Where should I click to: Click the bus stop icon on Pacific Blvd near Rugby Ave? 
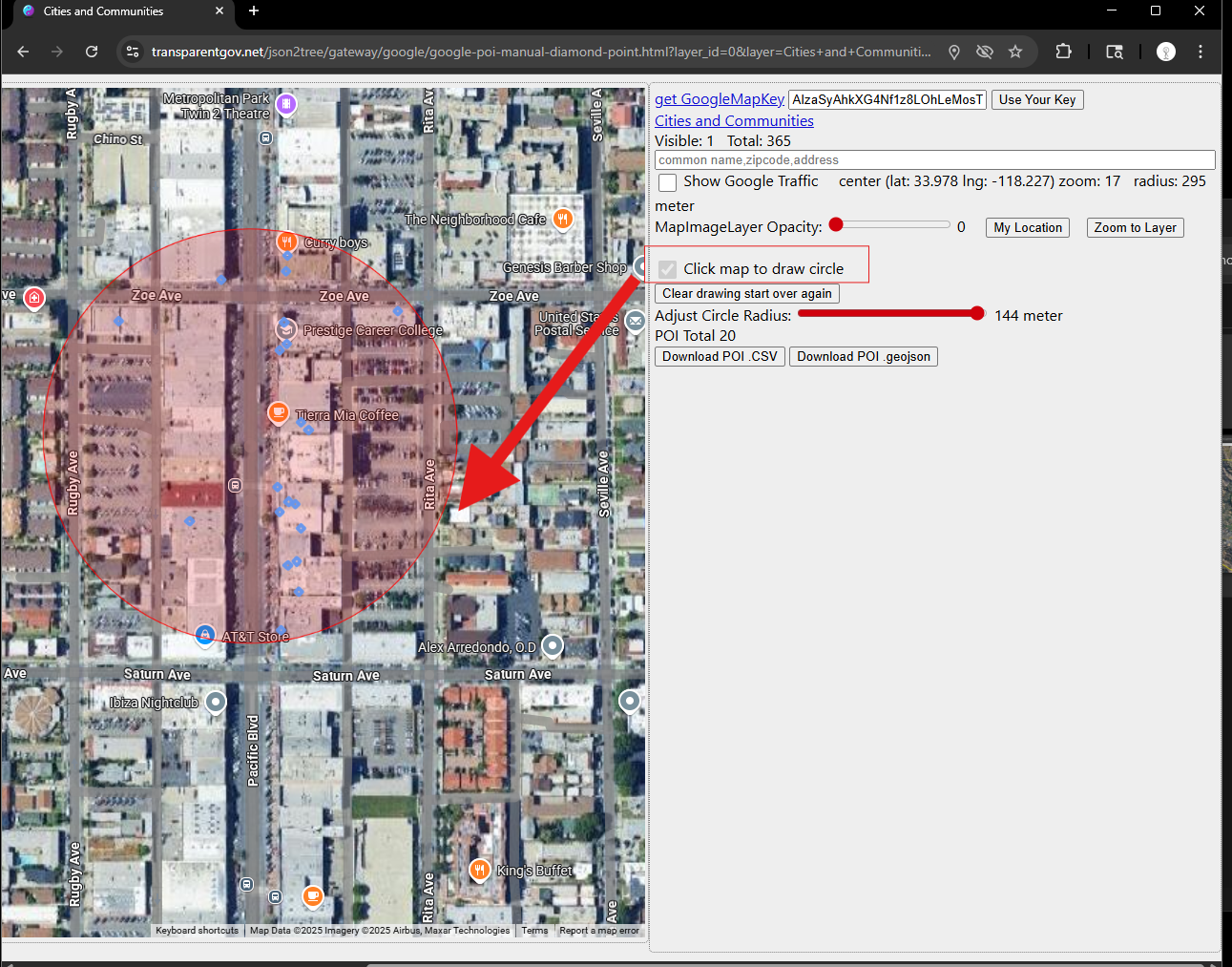click(x=235, y=486)
